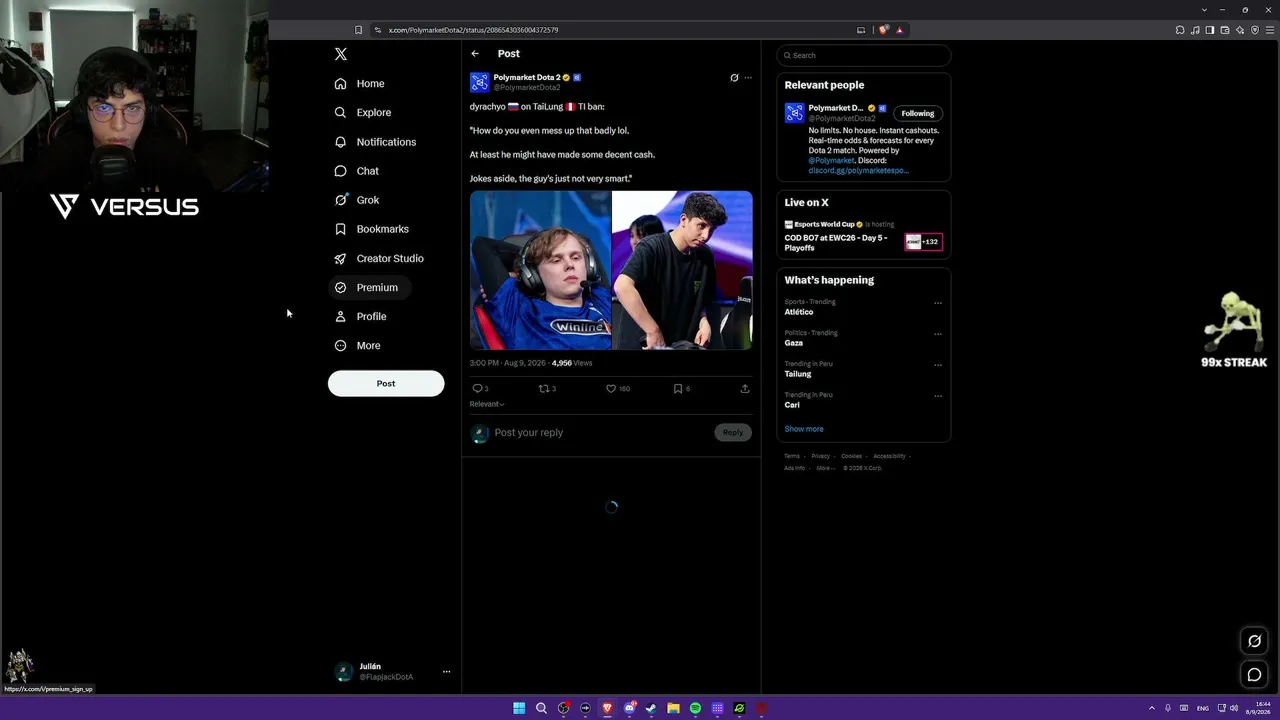Click the browser bookmark icon beside the URL

[358, 30]
